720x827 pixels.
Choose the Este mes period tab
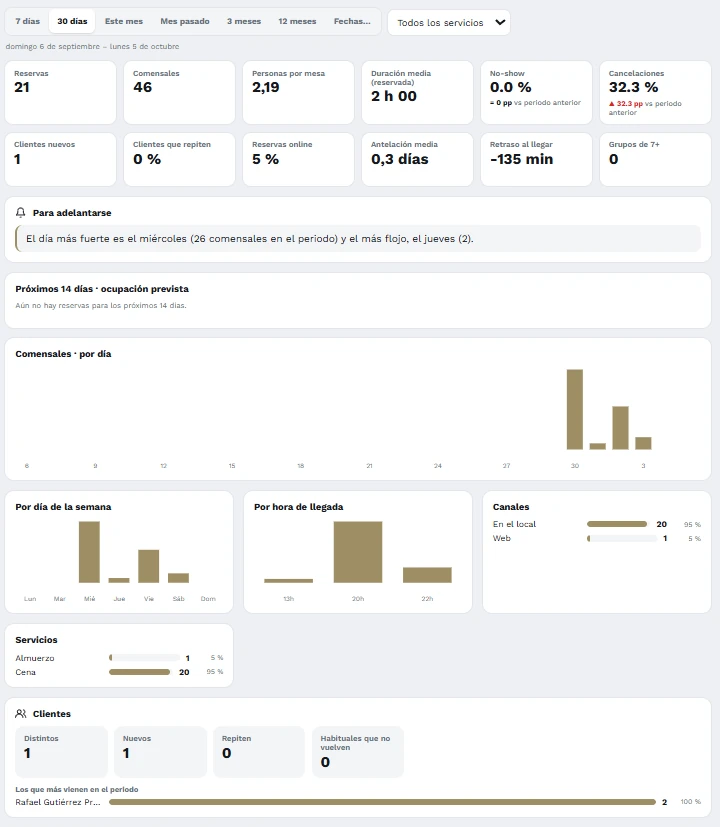pyautogui.click(x=124, y=21)
